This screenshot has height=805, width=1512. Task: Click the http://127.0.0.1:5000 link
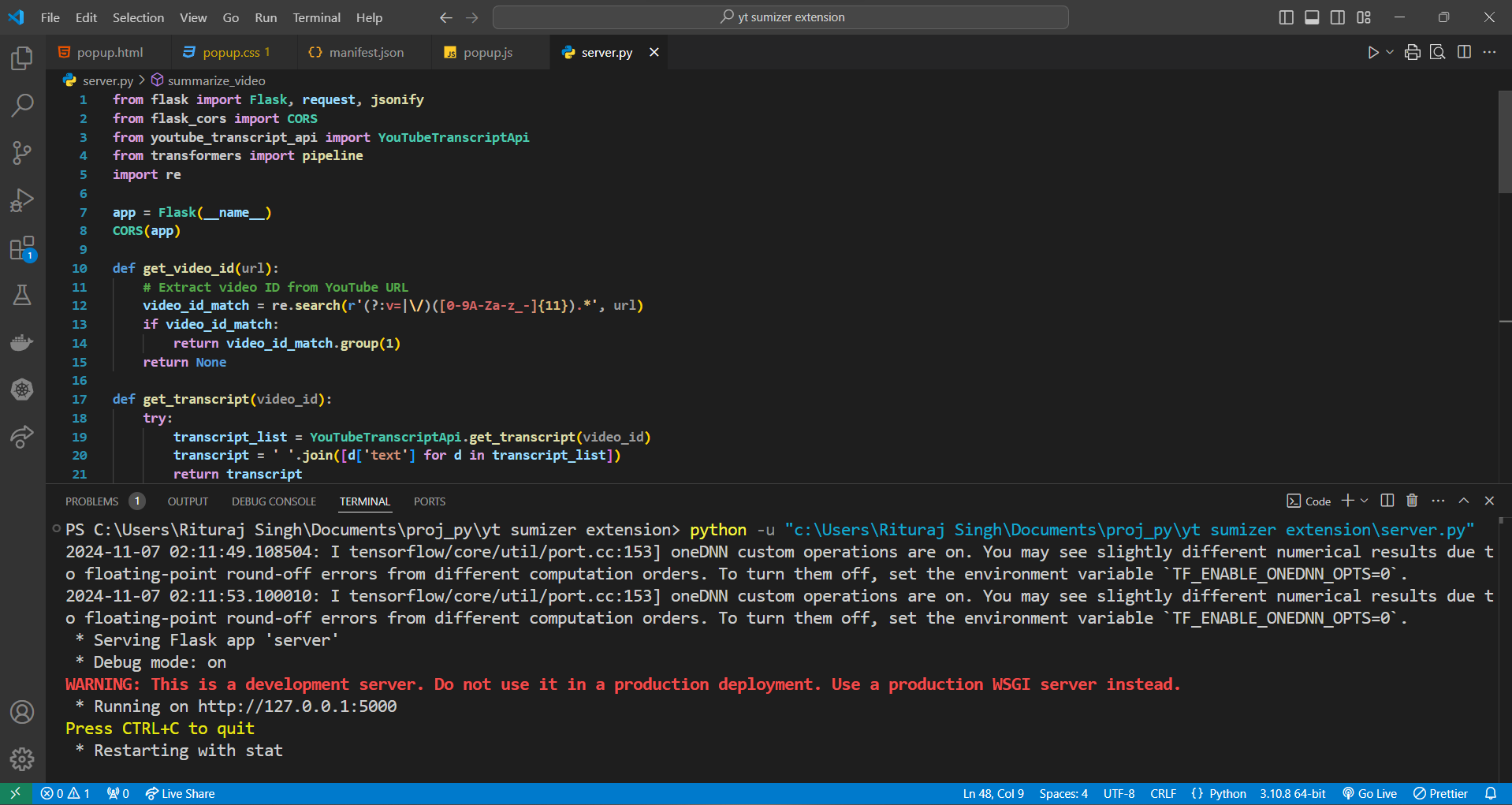pyautogui.click(x=297, y=706)
